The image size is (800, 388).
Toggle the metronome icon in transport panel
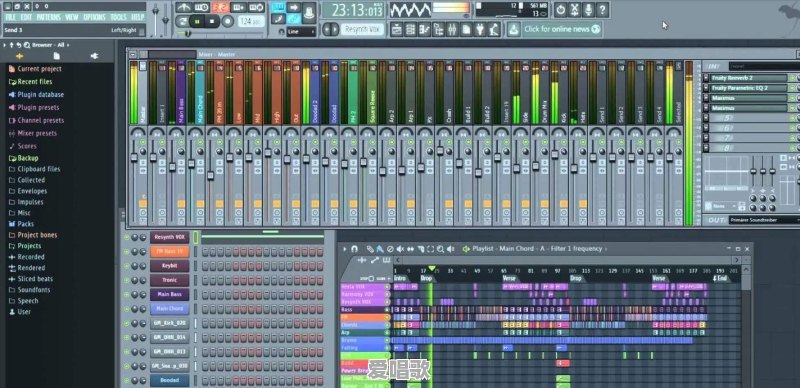[x=184, y=7]
